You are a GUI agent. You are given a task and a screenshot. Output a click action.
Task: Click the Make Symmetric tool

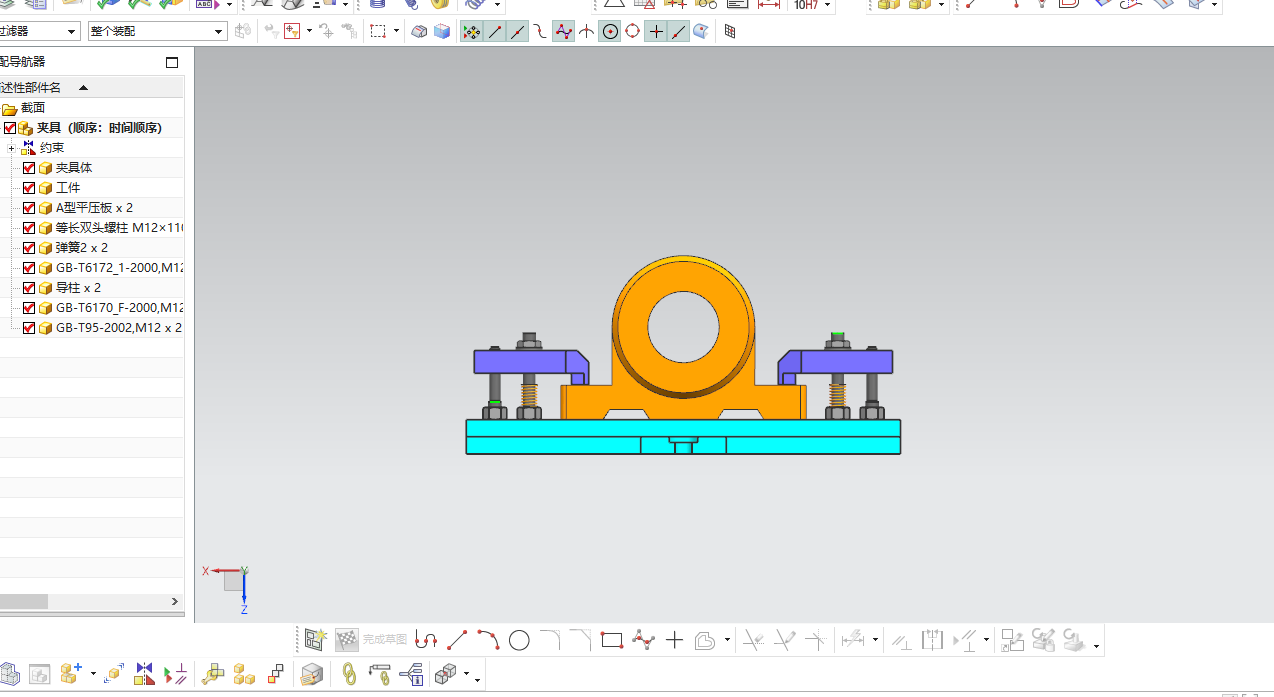932,640
